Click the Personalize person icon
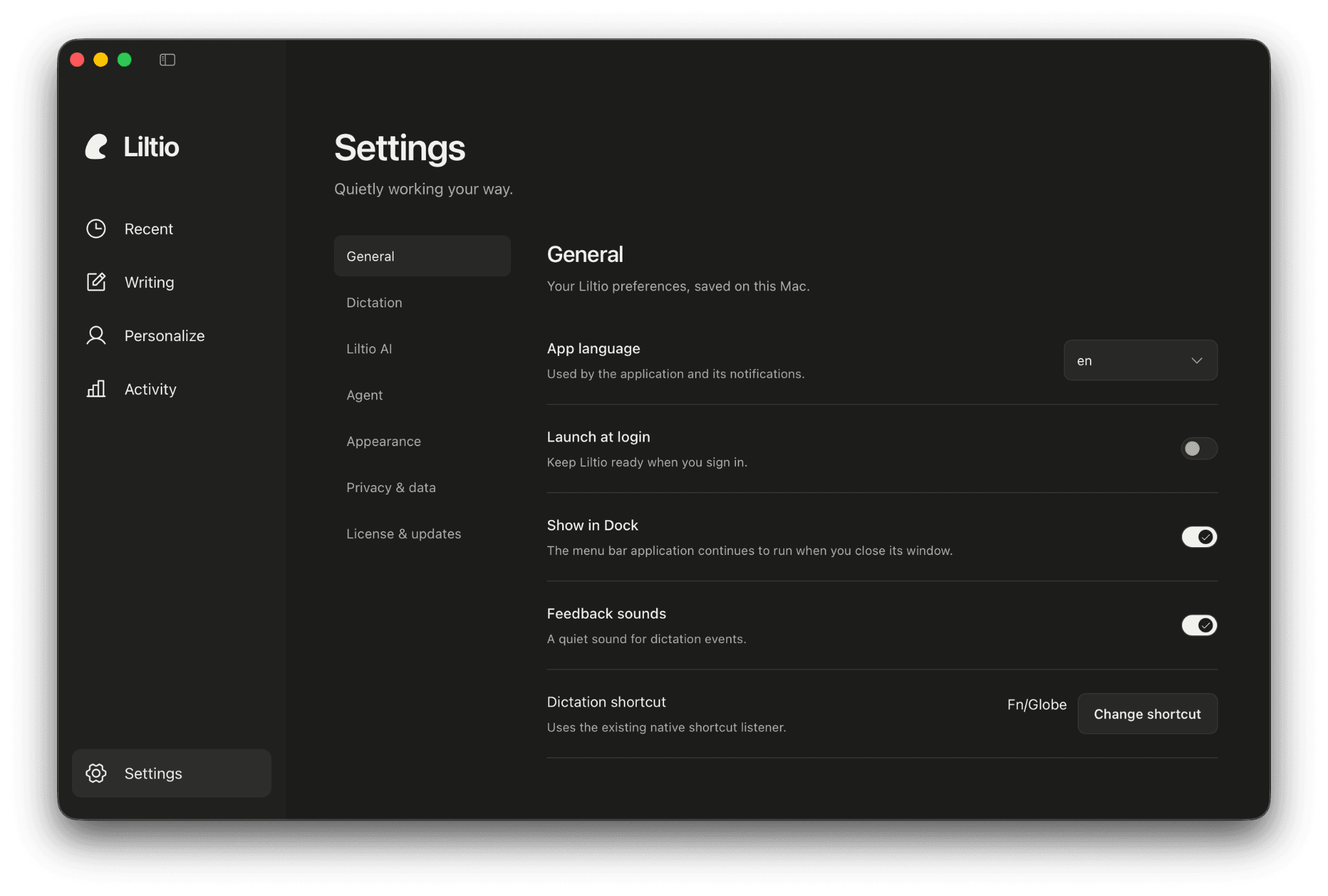This screenshot has width=1328, height=896. [x=96, y=335]
